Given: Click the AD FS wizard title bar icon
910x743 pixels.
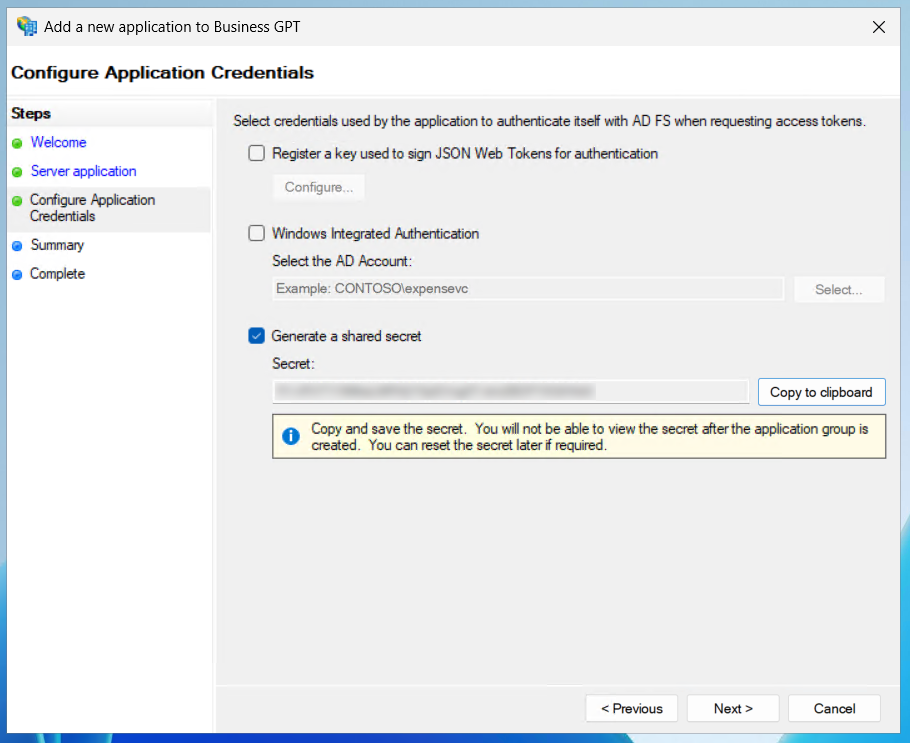Looking at the screenshot, I should [x=27, y=26].
